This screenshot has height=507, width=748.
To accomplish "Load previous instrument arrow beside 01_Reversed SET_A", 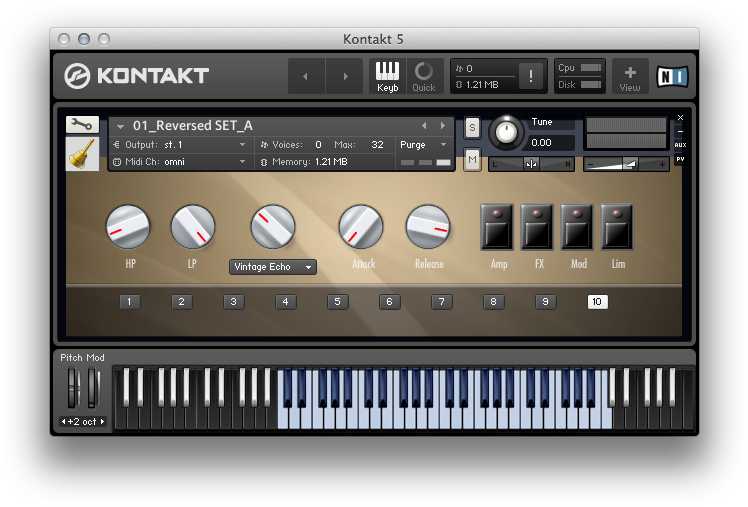I will point(424,125).
